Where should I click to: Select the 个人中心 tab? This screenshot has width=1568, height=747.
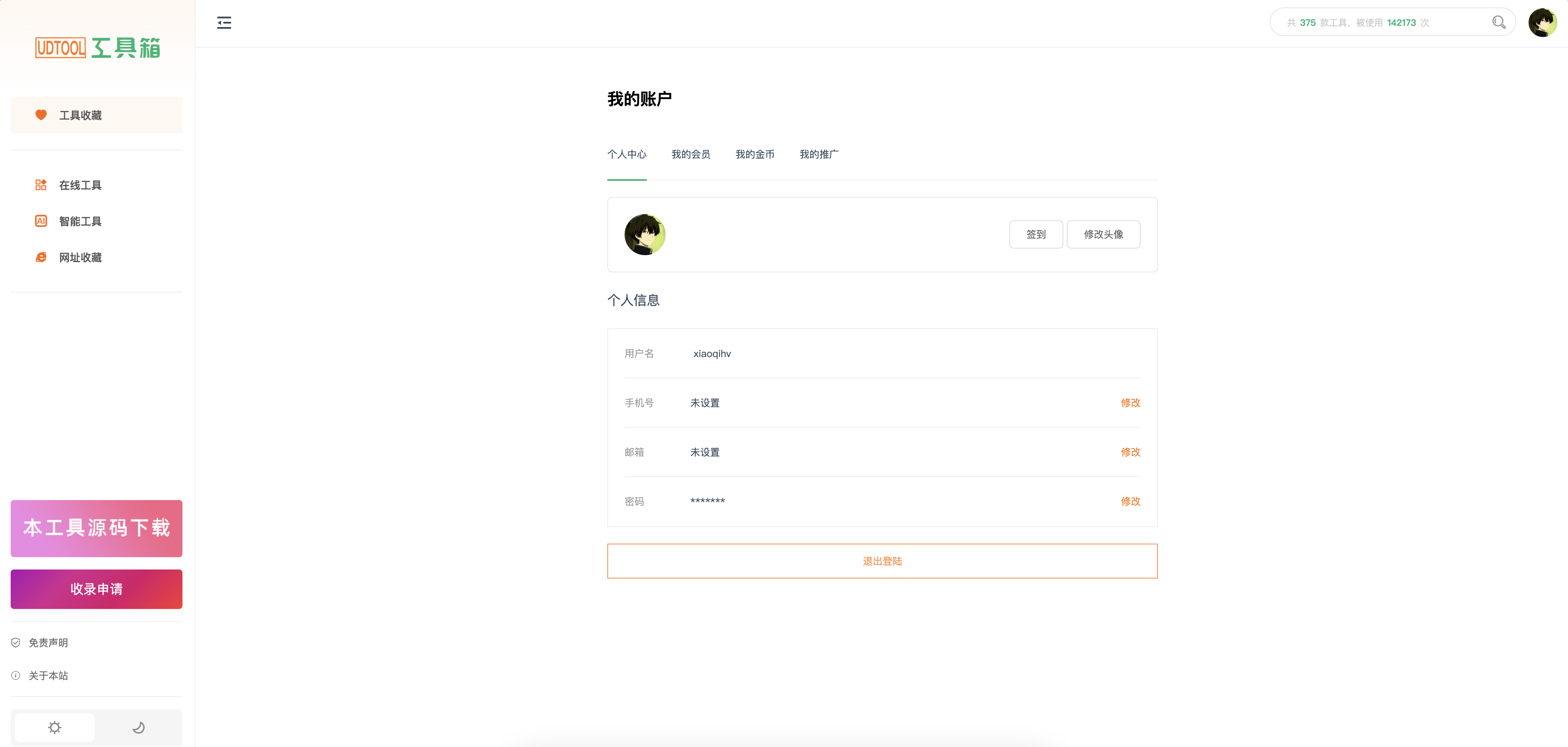coord(626,154)
